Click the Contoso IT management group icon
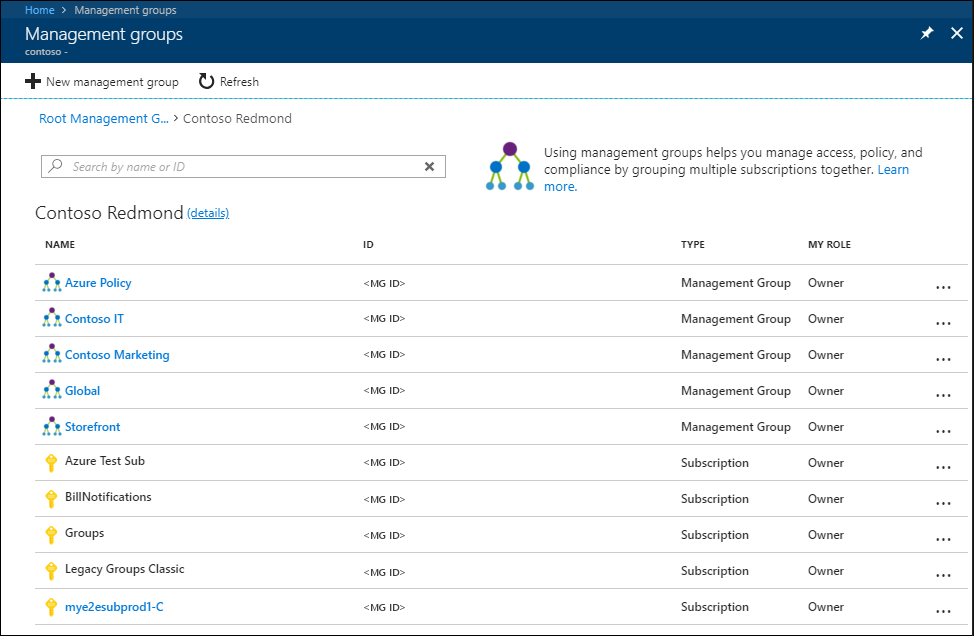 [52, 318]
